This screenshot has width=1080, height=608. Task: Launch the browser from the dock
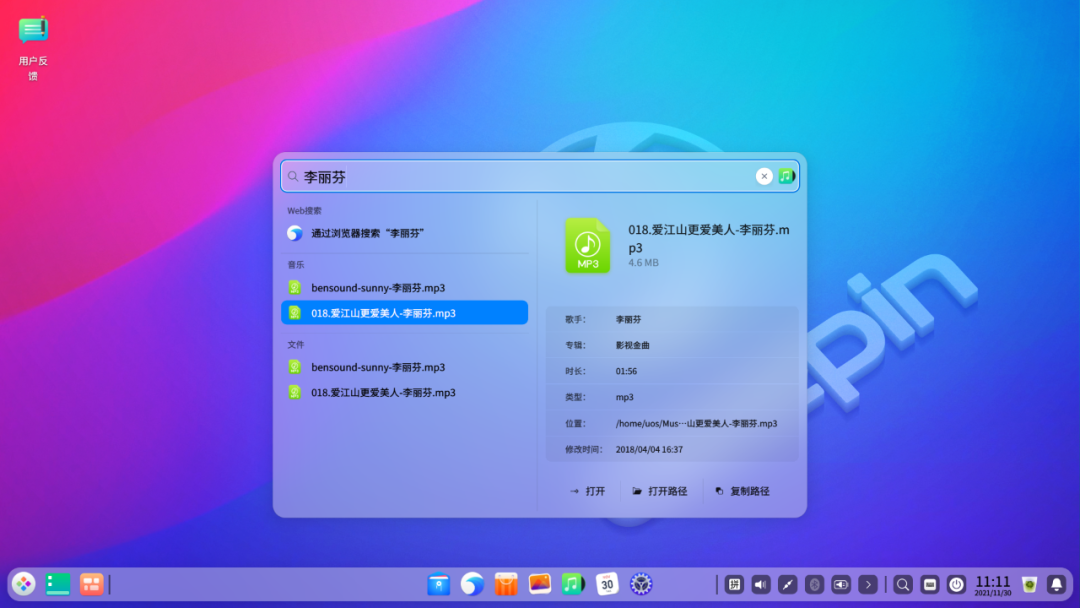(472, 584)
